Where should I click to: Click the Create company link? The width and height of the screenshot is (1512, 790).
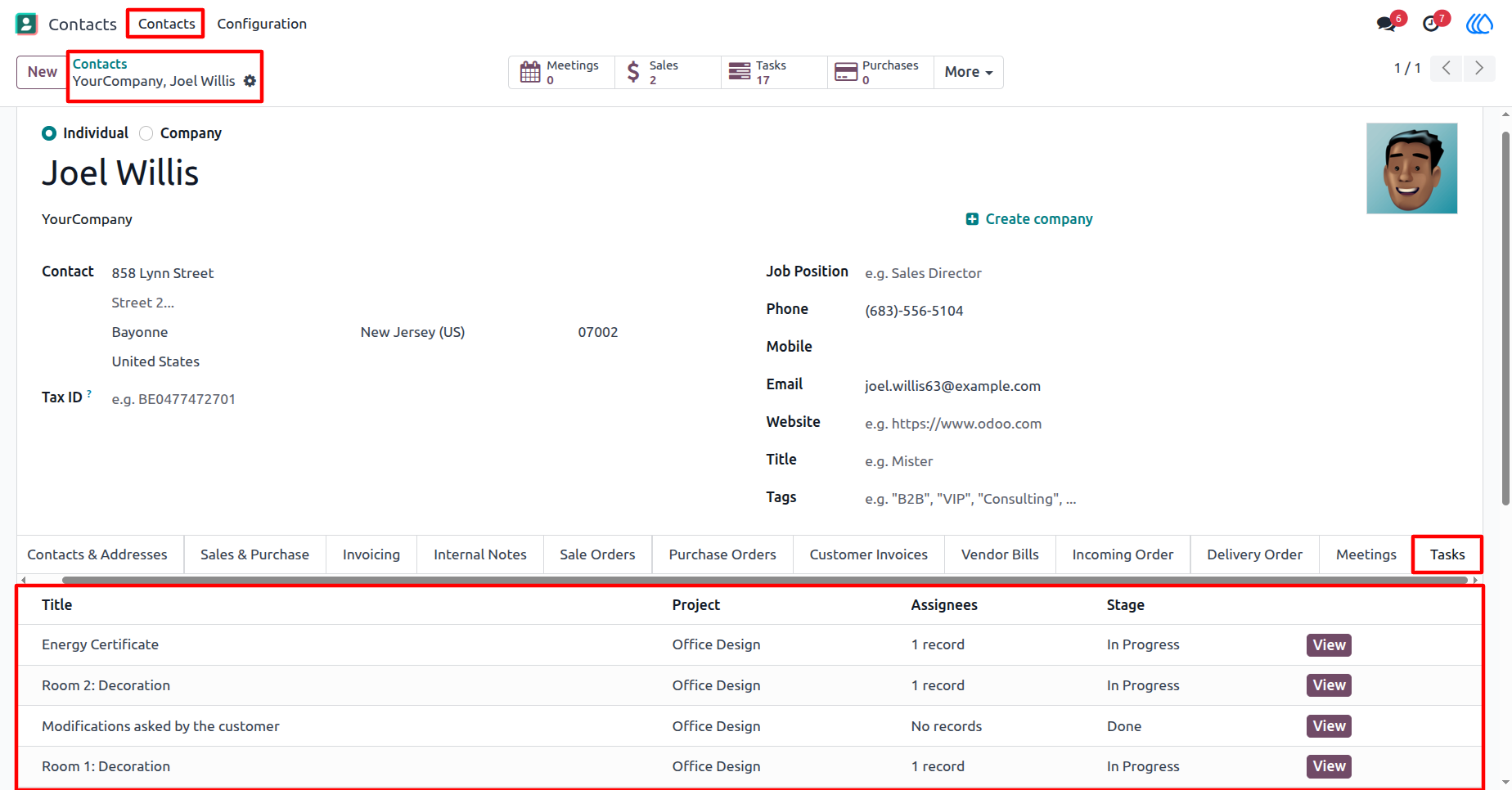click(x=1029, y=219)
